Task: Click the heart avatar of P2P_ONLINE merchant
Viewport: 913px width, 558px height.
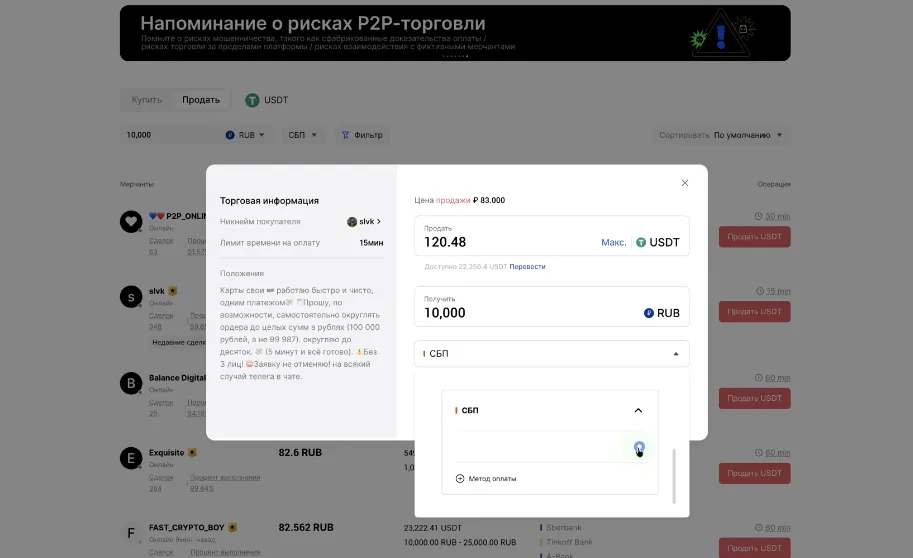Action: (x=131, y=221)
